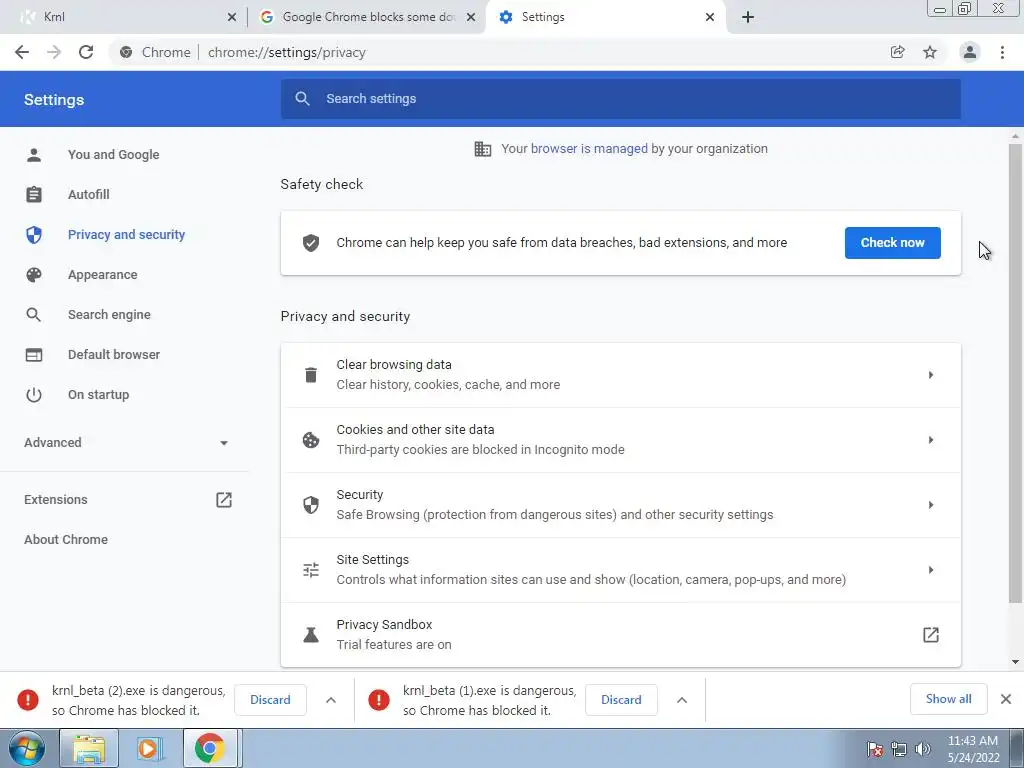This screenshot has height=768, width=1024.
Task: Click the shield icon beside Privacy and security
Action: (x=34, y=234)
